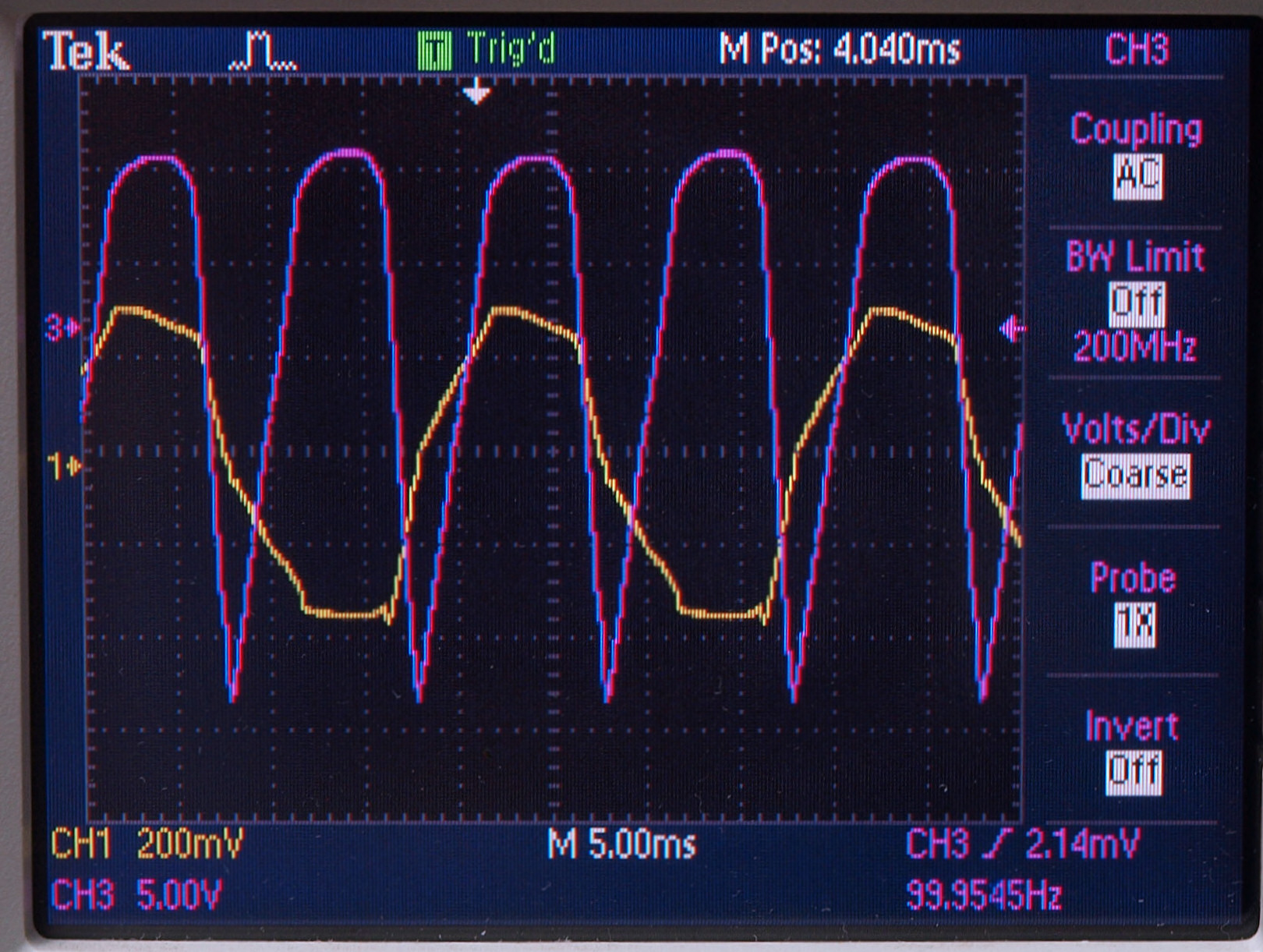
Task: Click the channel 1 ground reference marker
Action: pyautogui.click(x=64, y=466)
